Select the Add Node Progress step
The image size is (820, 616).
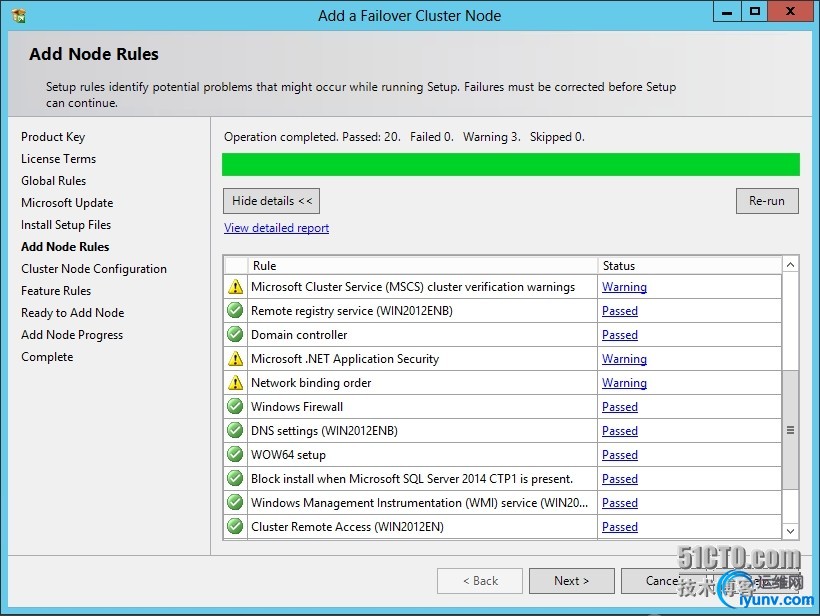pos(72,335)
